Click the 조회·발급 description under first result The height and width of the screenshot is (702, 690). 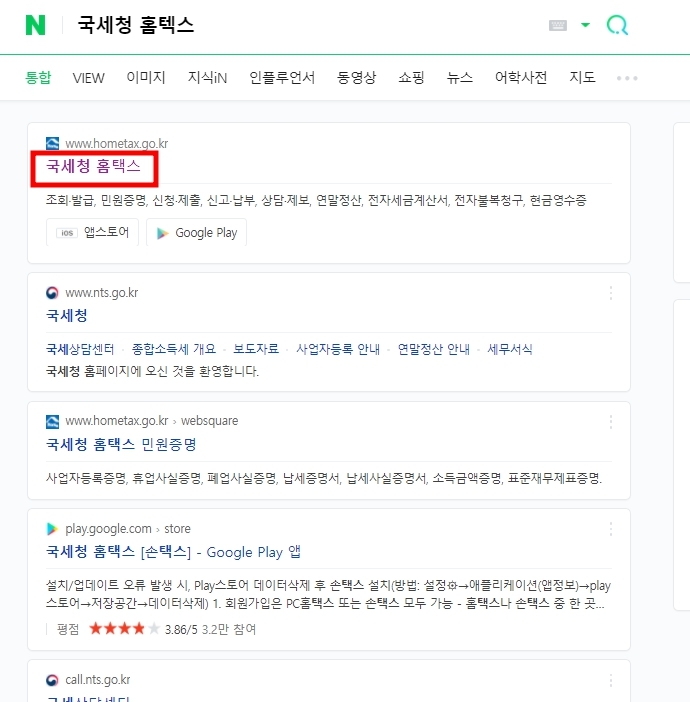point(316,200)
